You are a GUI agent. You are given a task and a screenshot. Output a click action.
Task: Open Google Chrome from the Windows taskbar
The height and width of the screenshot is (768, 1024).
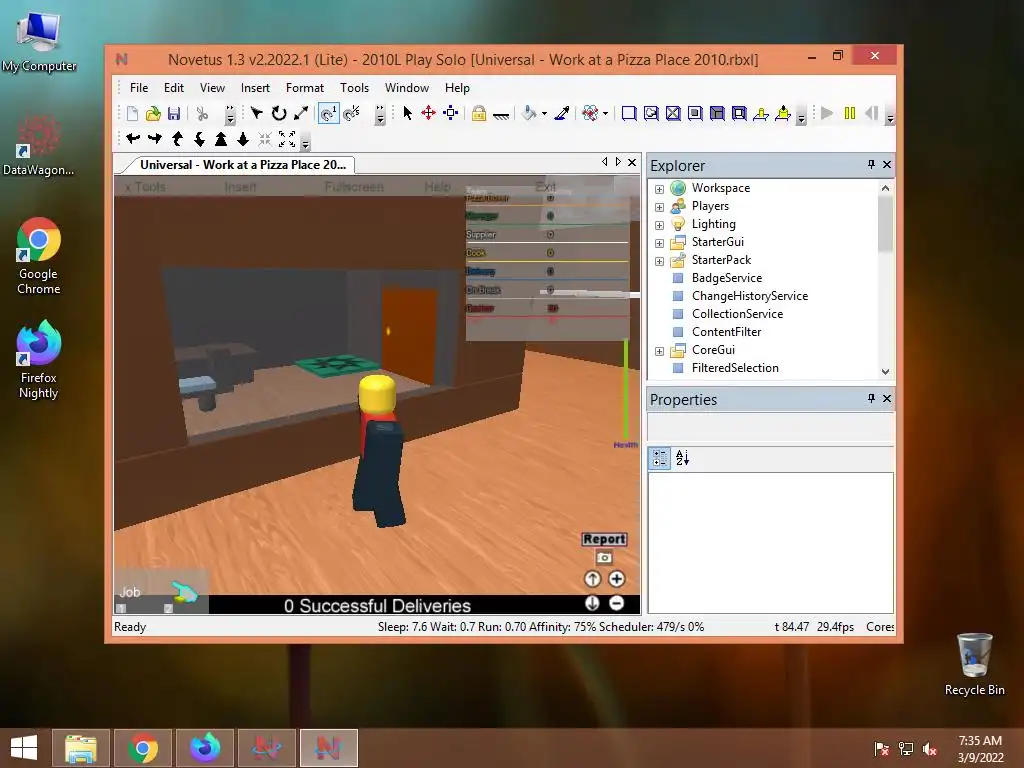coord(143,748)
